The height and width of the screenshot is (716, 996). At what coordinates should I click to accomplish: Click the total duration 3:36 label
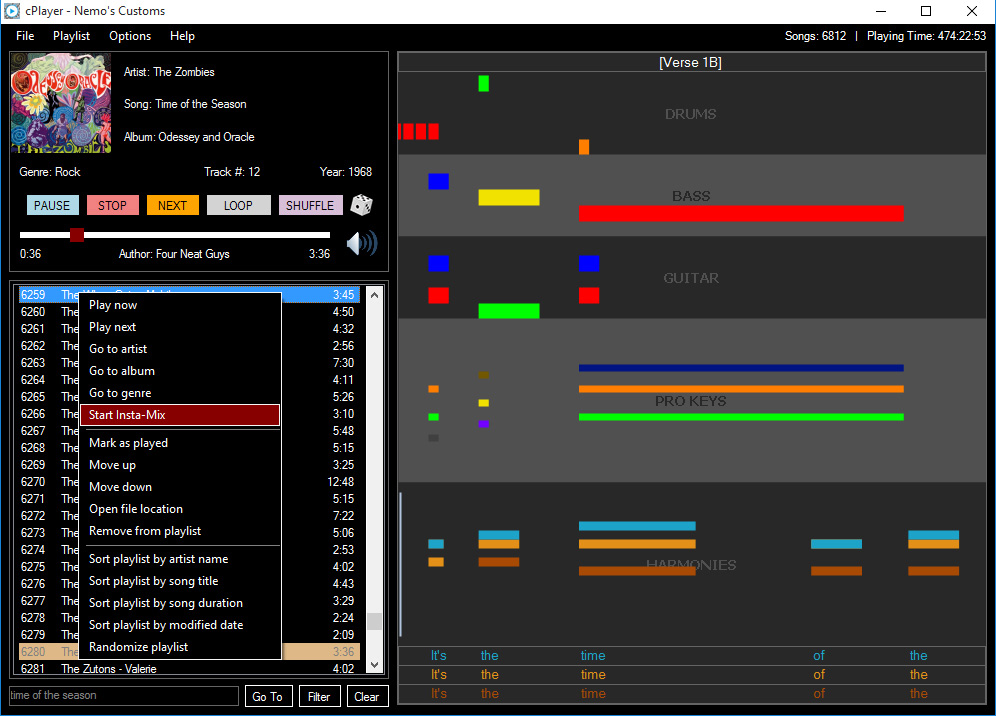[x=320, y=254]
